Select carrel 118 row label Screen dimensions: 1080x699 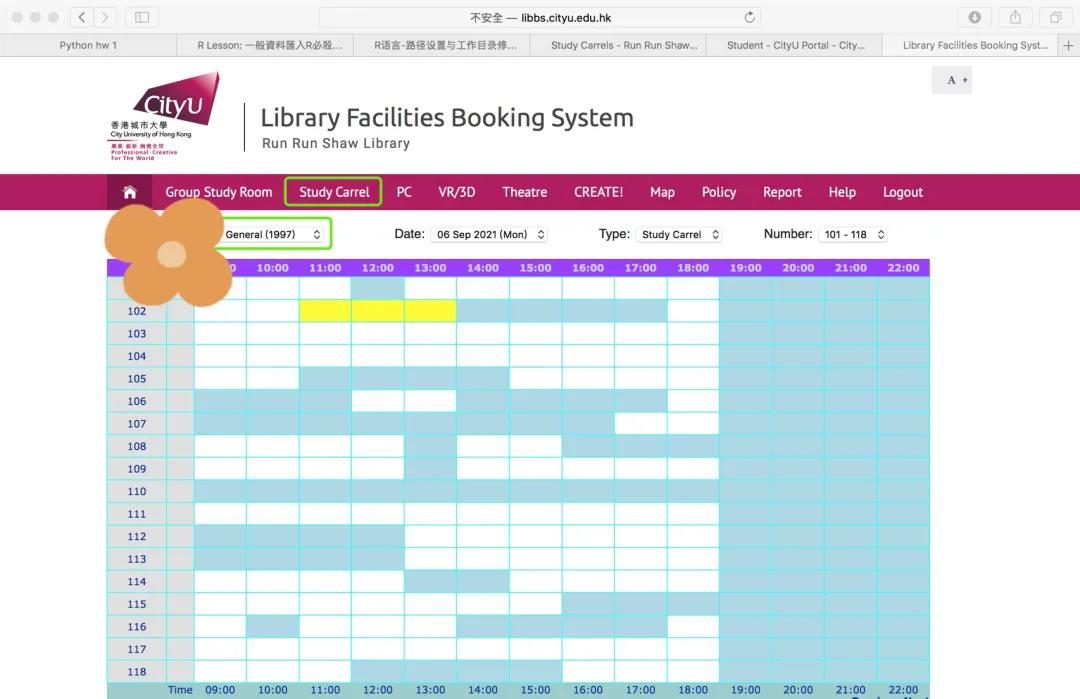[x=136, y=672]
